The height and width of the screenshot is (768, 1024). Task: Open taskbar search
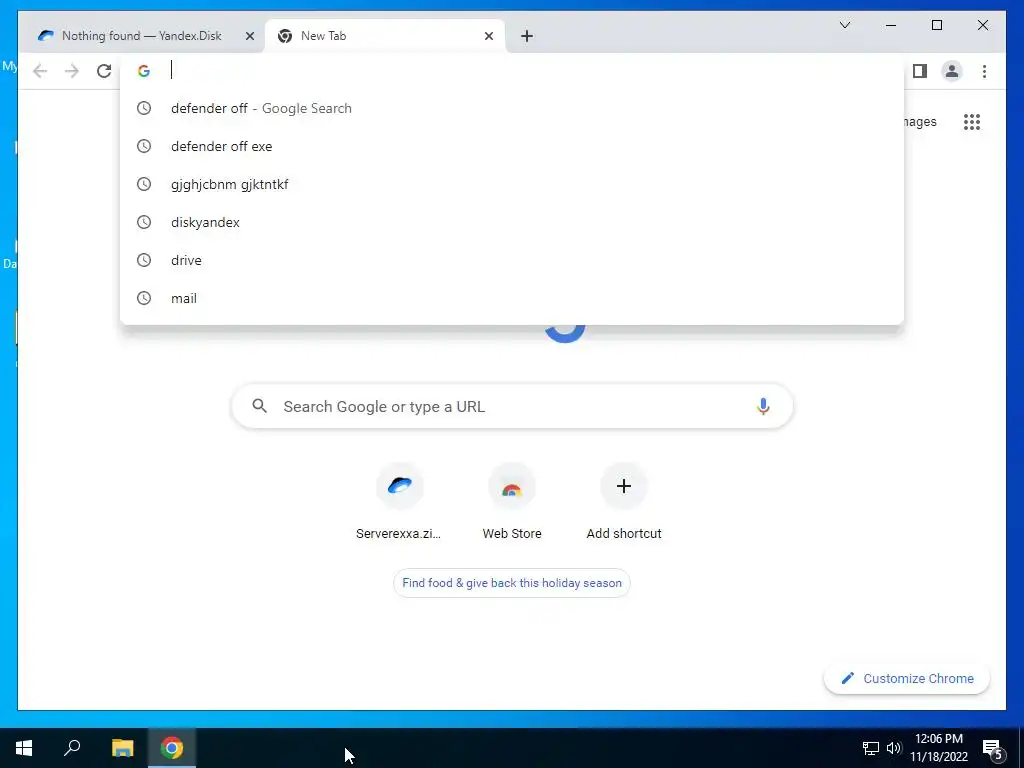[72, 748]
